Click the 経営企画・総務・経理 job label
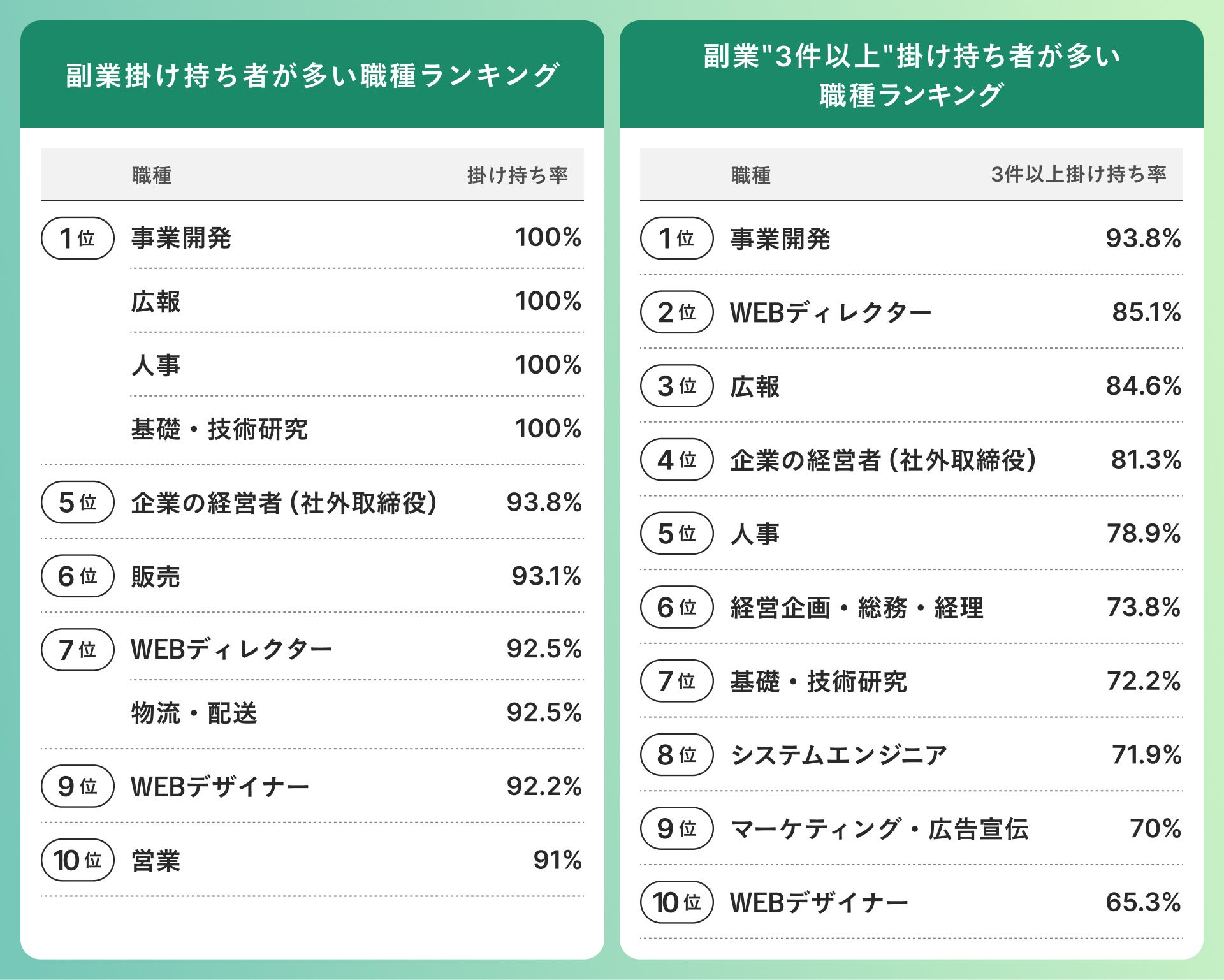 [x=856, y=608]
